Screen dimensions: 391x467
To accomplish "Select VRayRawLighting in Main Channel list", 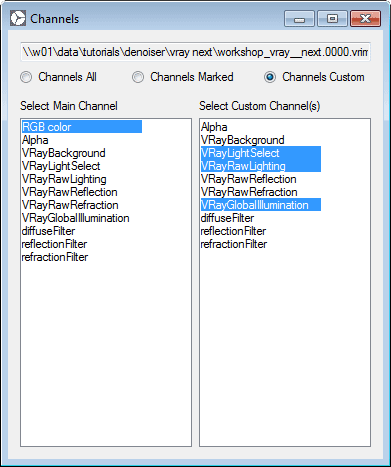I will click(x=64, y=179).
